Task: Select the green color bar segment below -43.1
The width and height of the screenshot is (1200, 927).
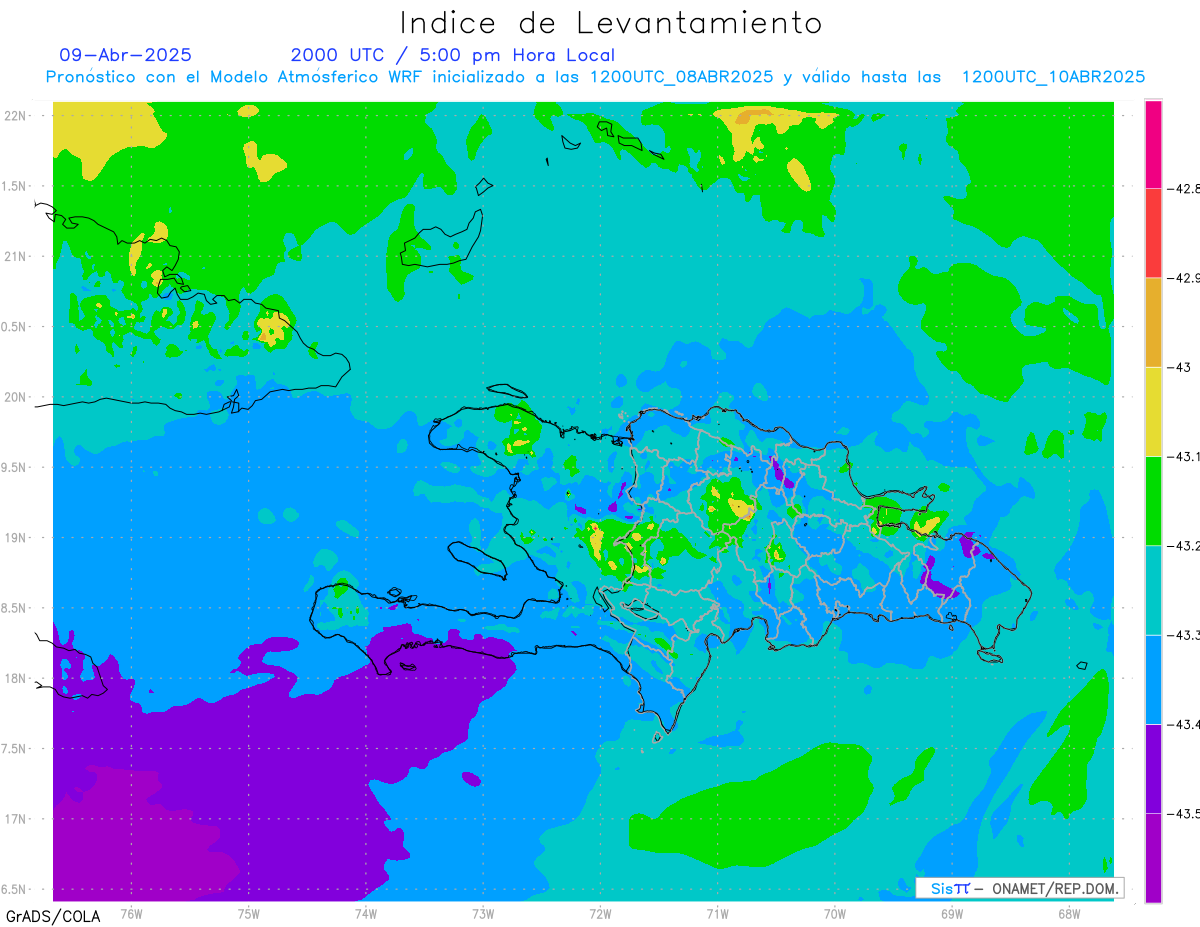Action: click(x=1153, y=500)
